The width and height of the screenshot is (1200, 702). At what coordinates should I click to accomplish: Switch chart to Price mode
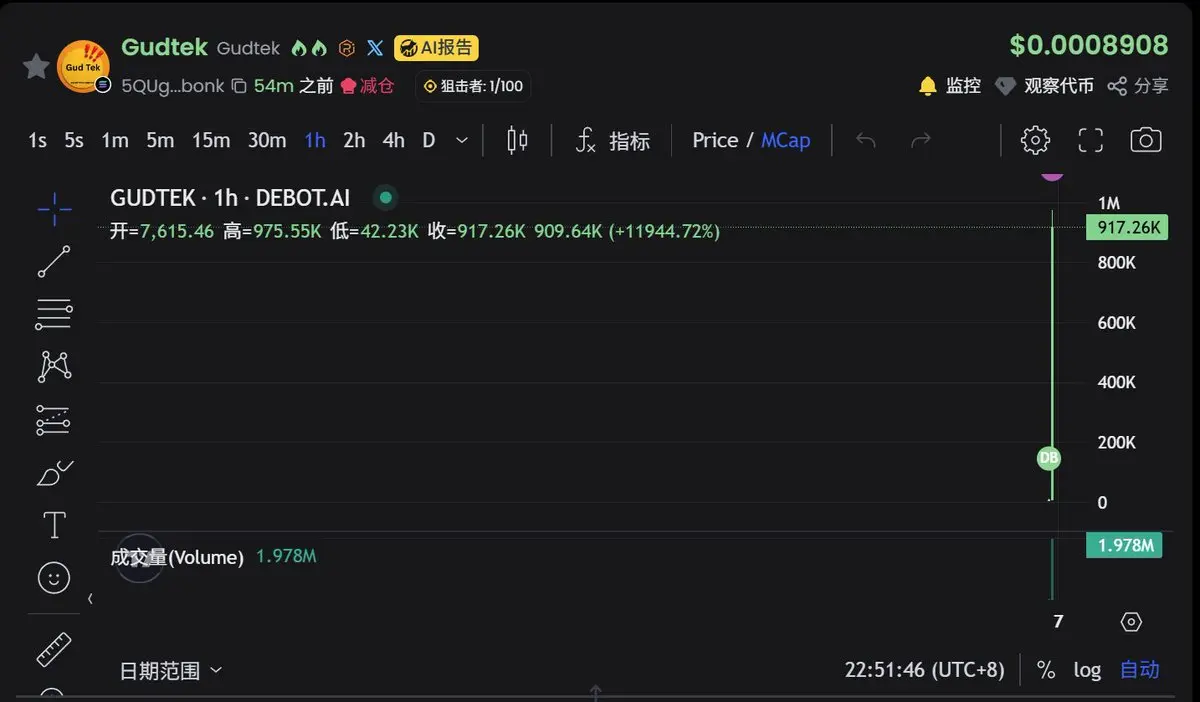tap(715, 141)
